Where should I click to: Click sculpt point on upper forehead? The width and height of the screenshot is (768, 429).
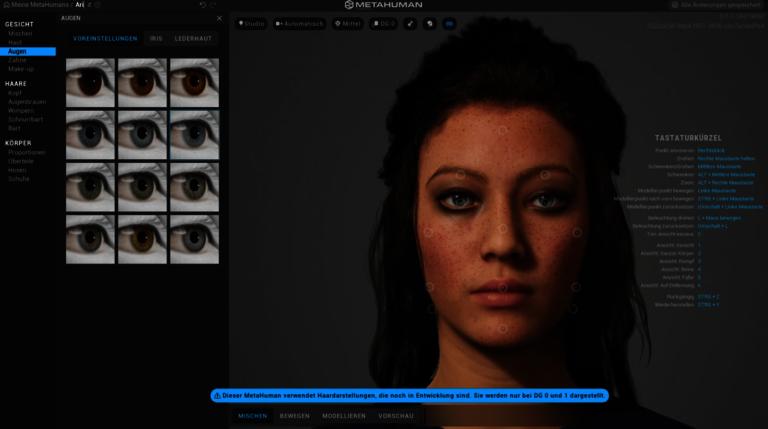(x=503, y=130)
